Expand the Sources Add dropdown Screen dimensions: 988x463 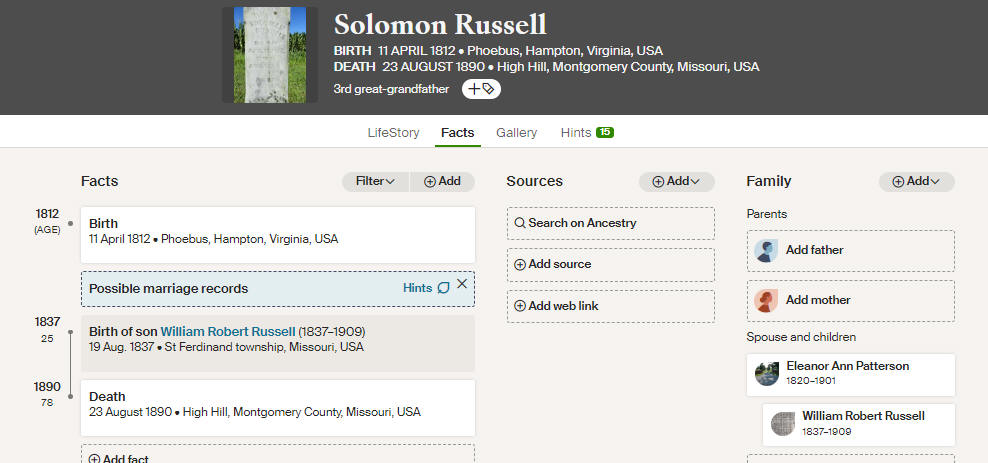pos(677,181)
